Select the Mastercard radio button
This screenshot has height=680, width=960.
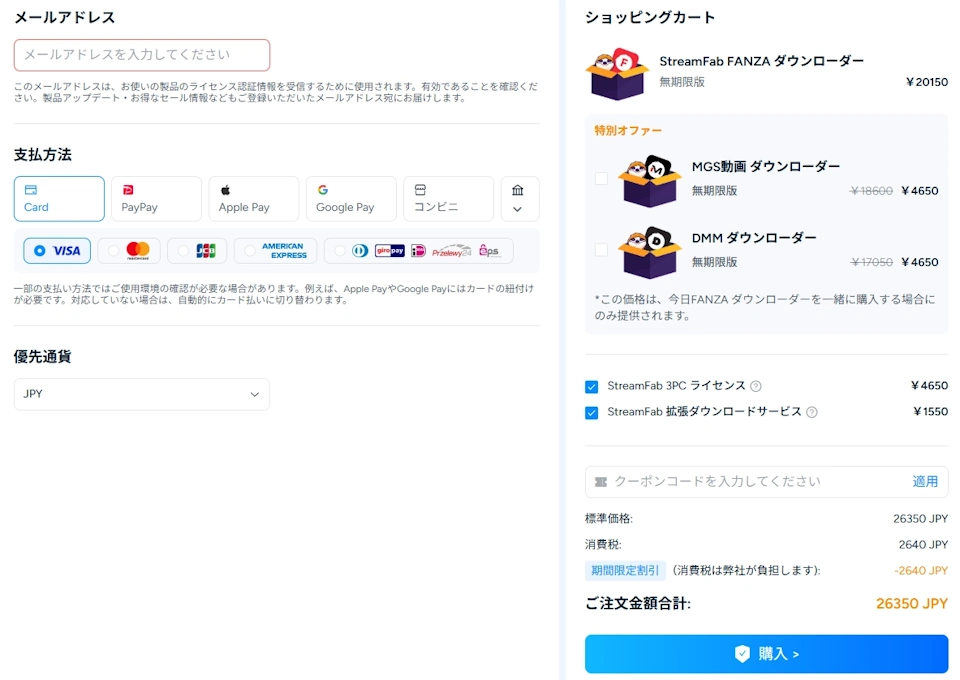[x=113, y=251]
